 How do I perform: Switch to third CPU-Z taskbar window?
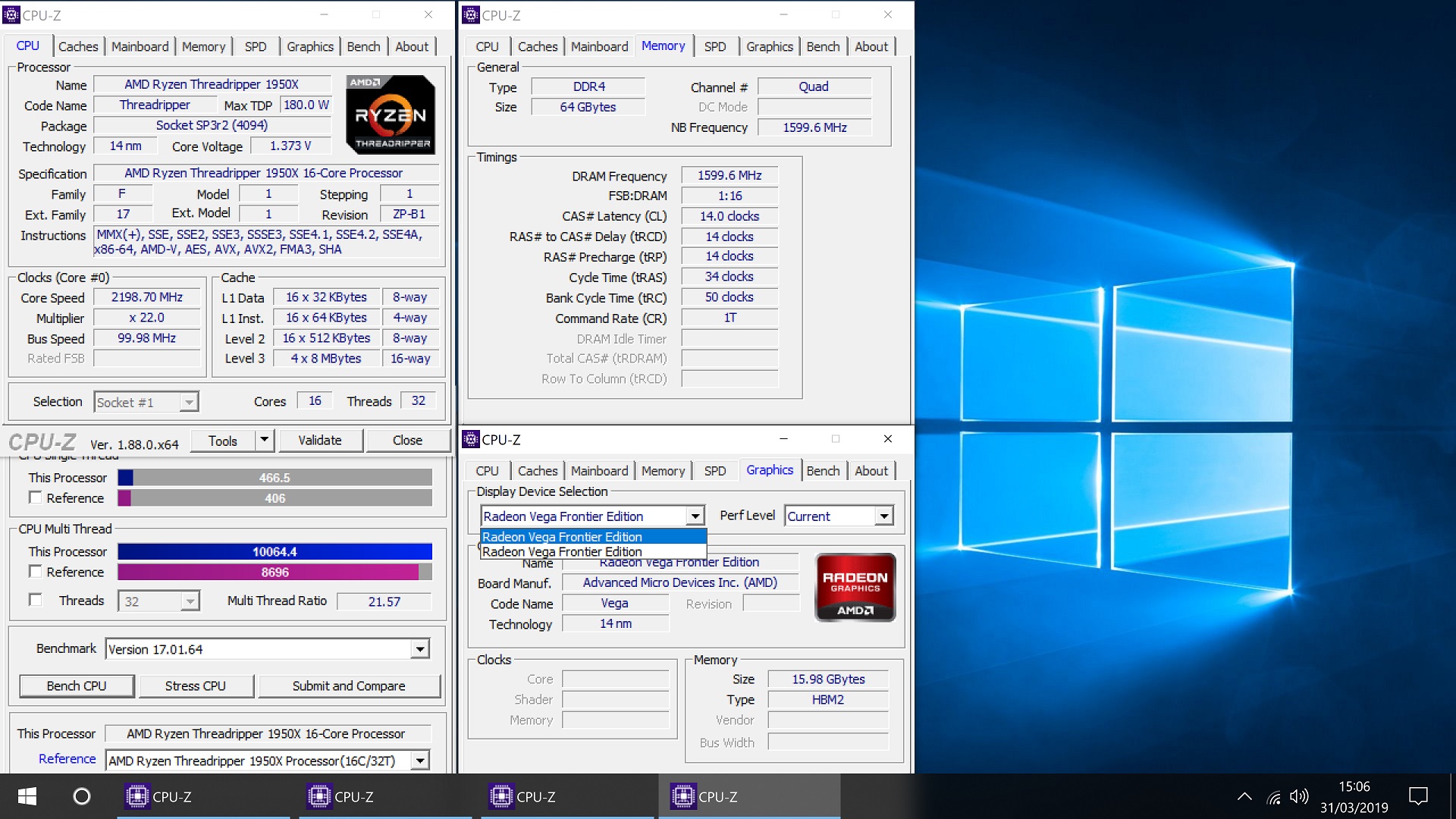click(x=567, y=796)
